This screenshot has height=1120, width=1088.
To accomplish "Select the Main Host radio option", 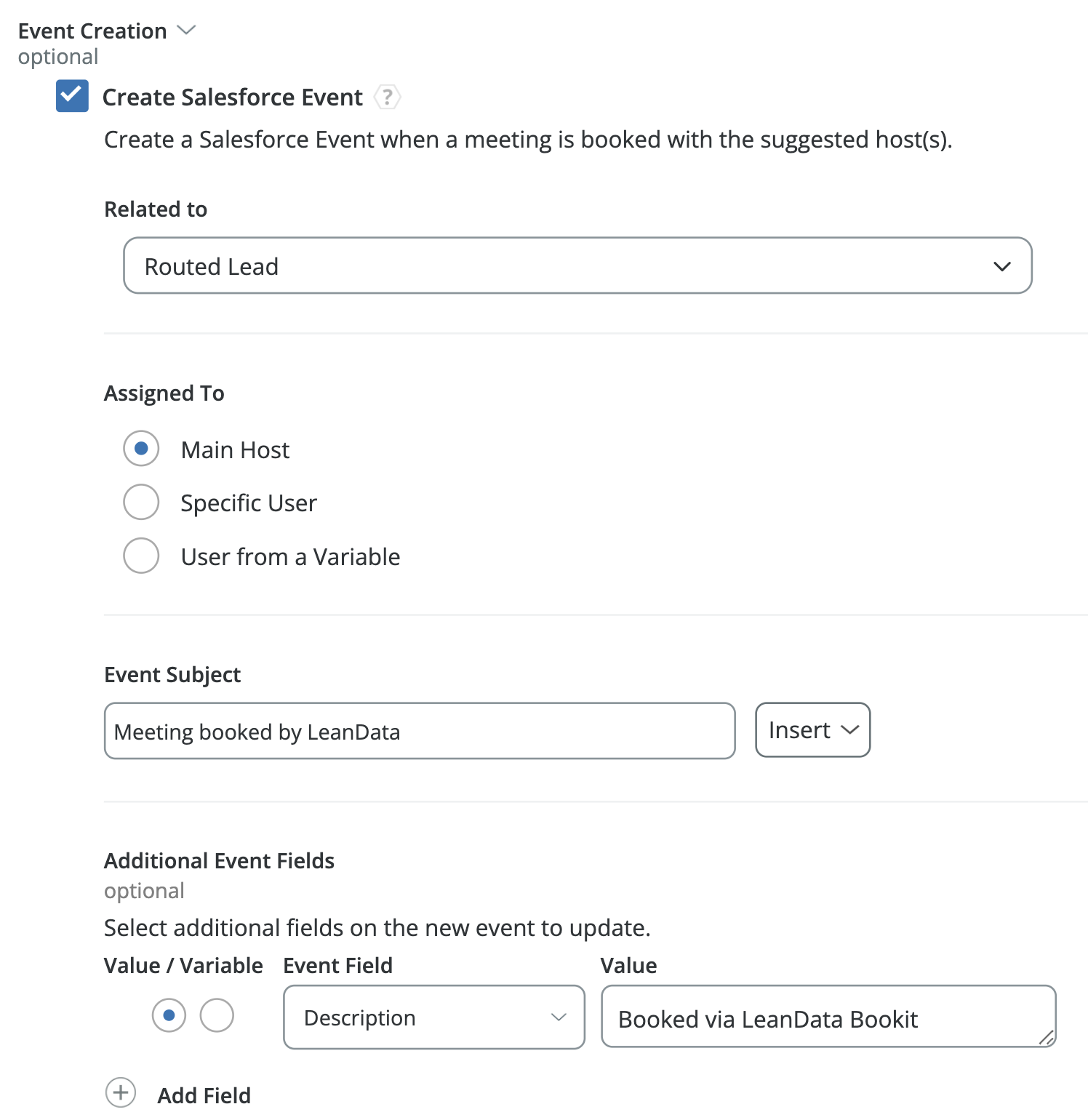I will pyautogui.click(x=141, y=449).
